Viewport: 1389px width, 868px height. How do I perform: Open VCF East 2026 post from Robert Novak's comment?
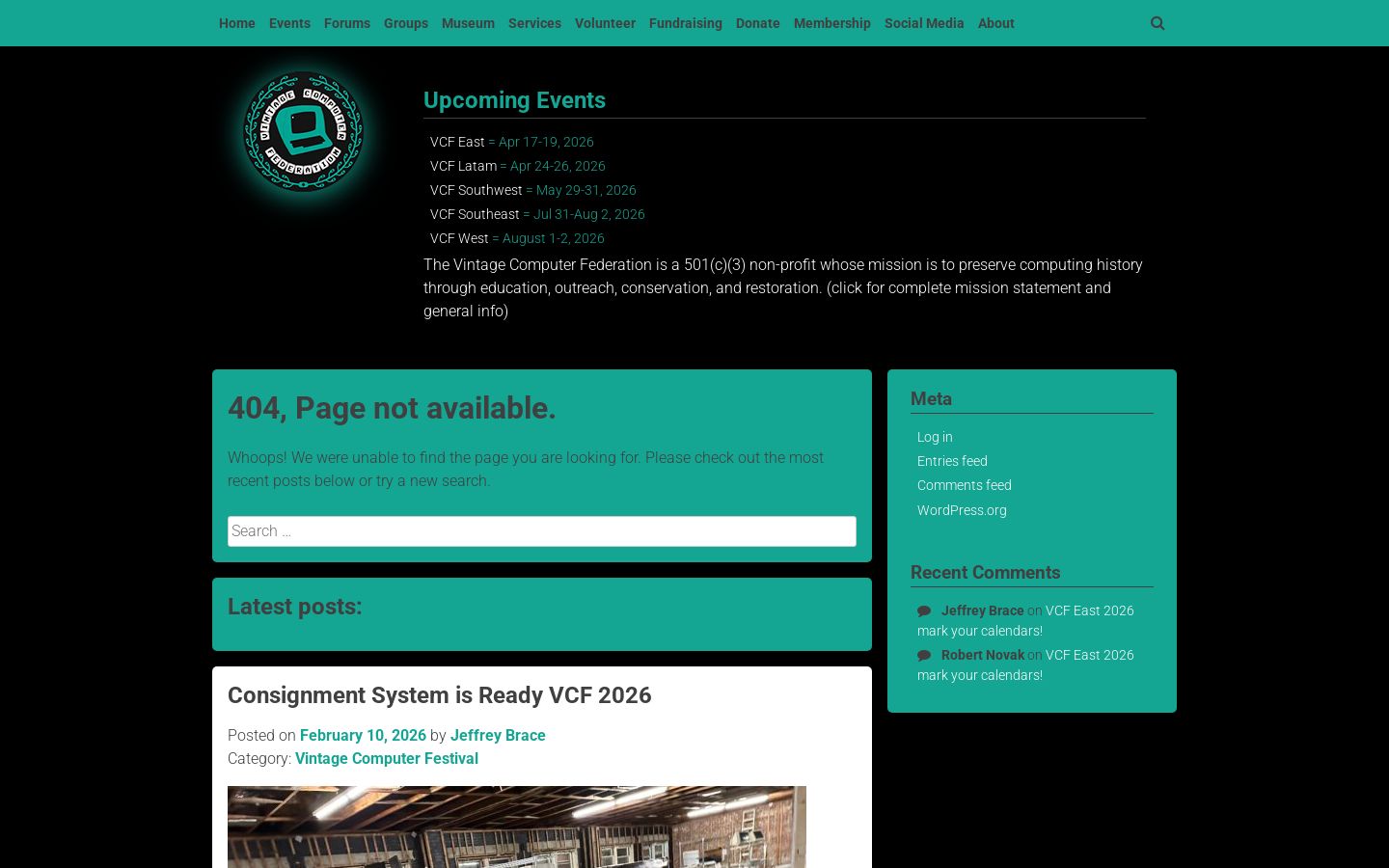point(1025,665)
